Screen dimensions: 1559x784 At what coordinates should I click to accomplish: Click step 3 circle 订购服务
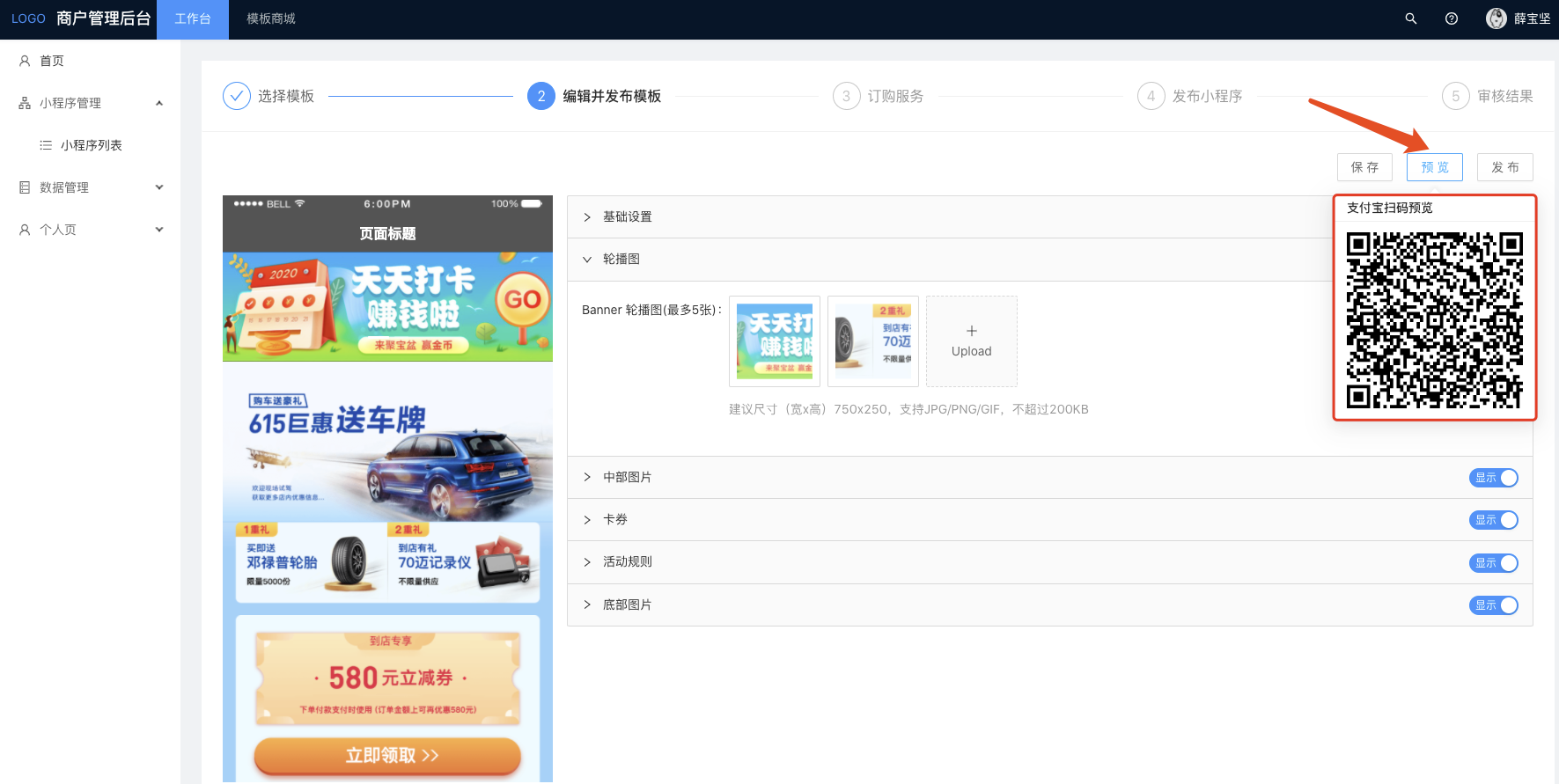847,96
